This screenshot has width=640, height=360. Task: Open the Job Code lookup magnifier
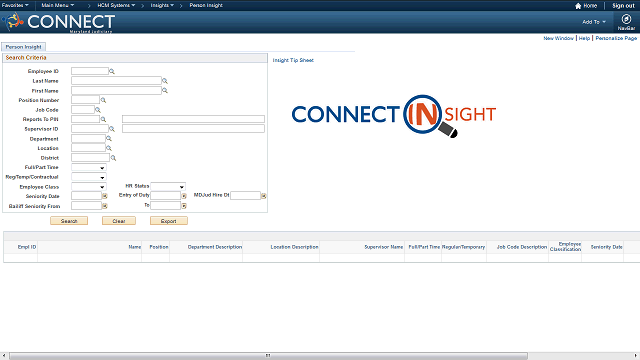point(98,110)
